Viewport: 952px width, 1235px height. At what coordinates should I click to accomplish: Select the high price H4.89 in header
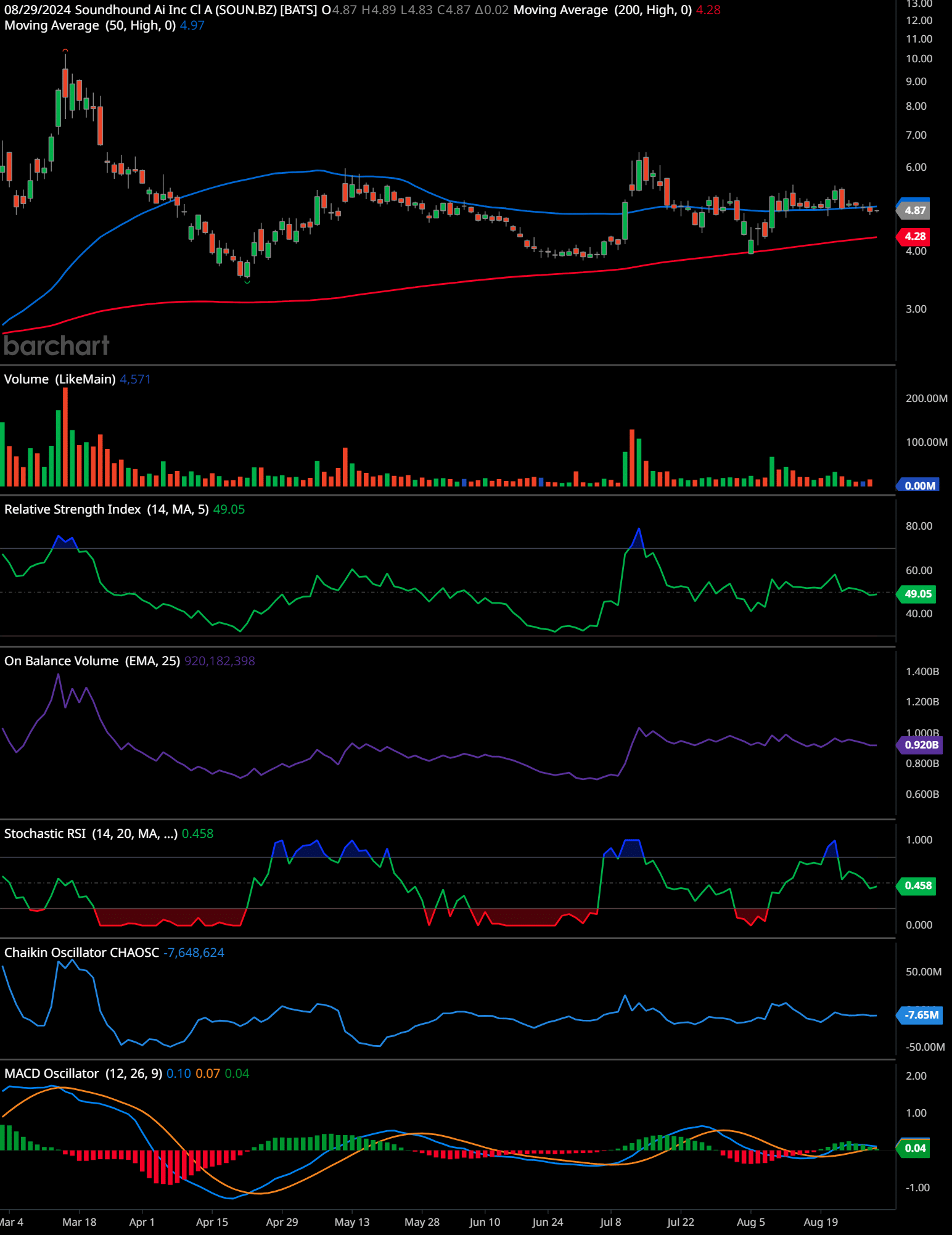(x=379, y=10)
